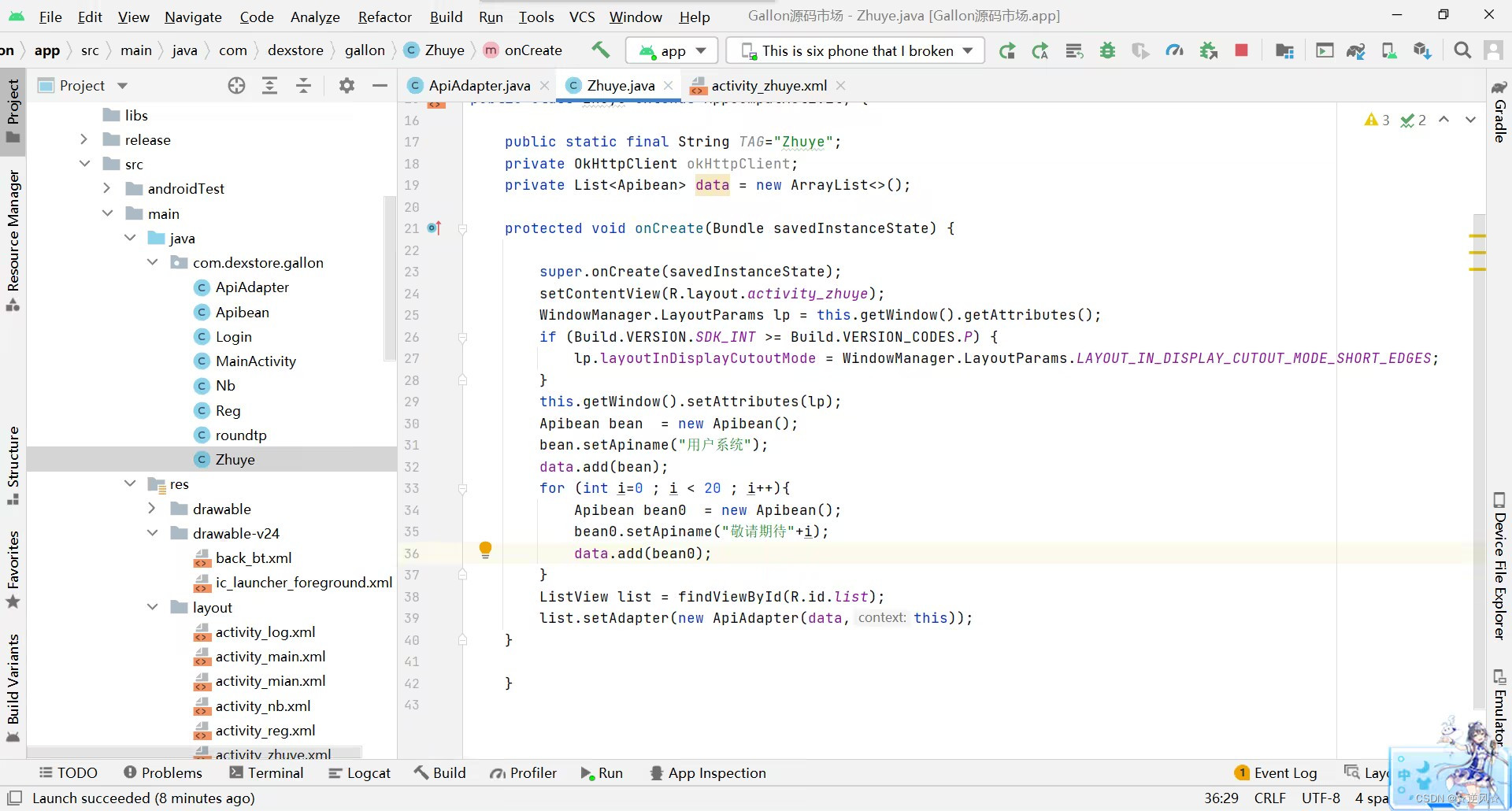Open the Event Log

pyautogui.click(x=1276, y=773)
